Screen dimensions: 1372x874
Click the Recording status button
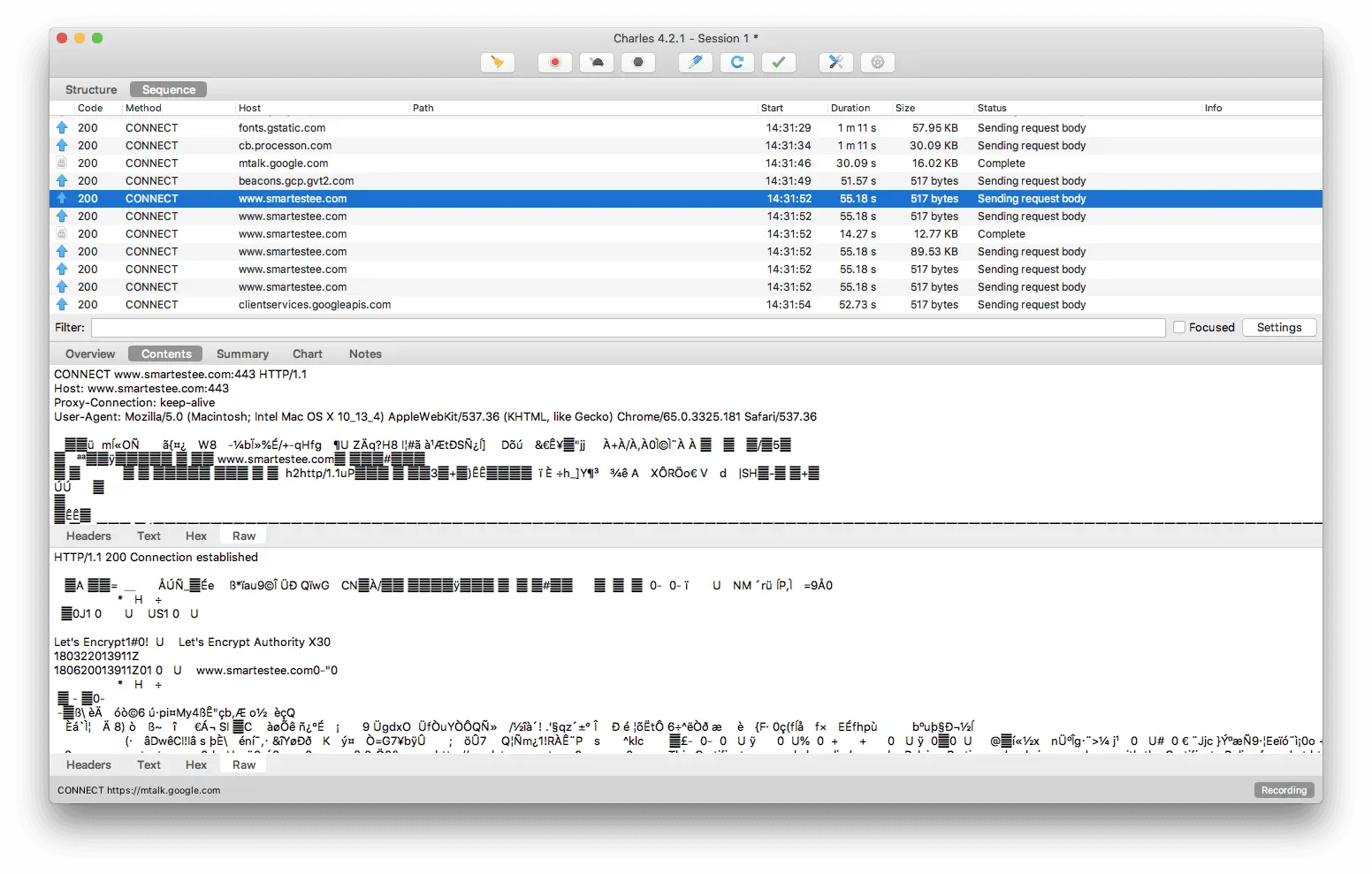click(1284, 790)
